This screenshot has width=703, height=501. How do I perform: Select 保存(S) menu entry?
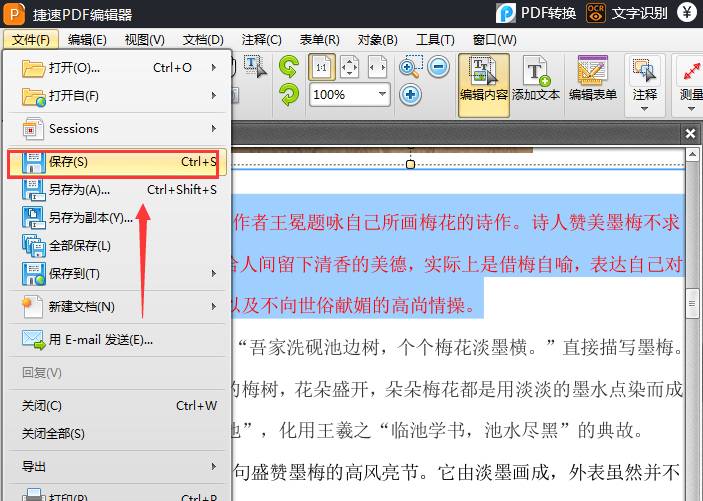(117, 162)
